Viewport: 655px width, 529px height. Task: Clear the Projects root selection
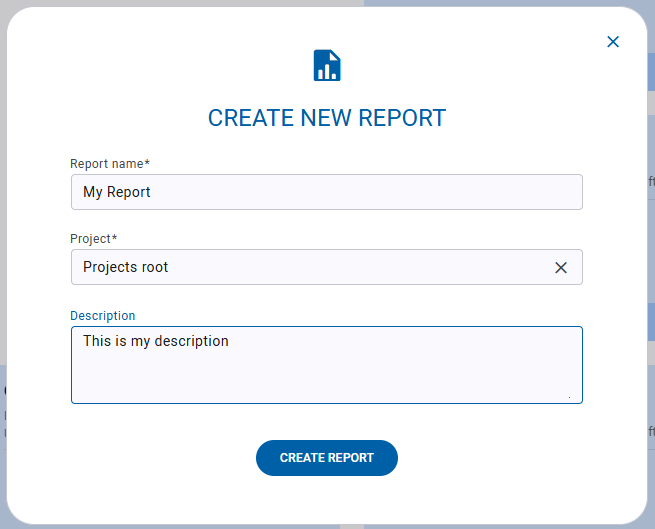click(x=561, y=268)
